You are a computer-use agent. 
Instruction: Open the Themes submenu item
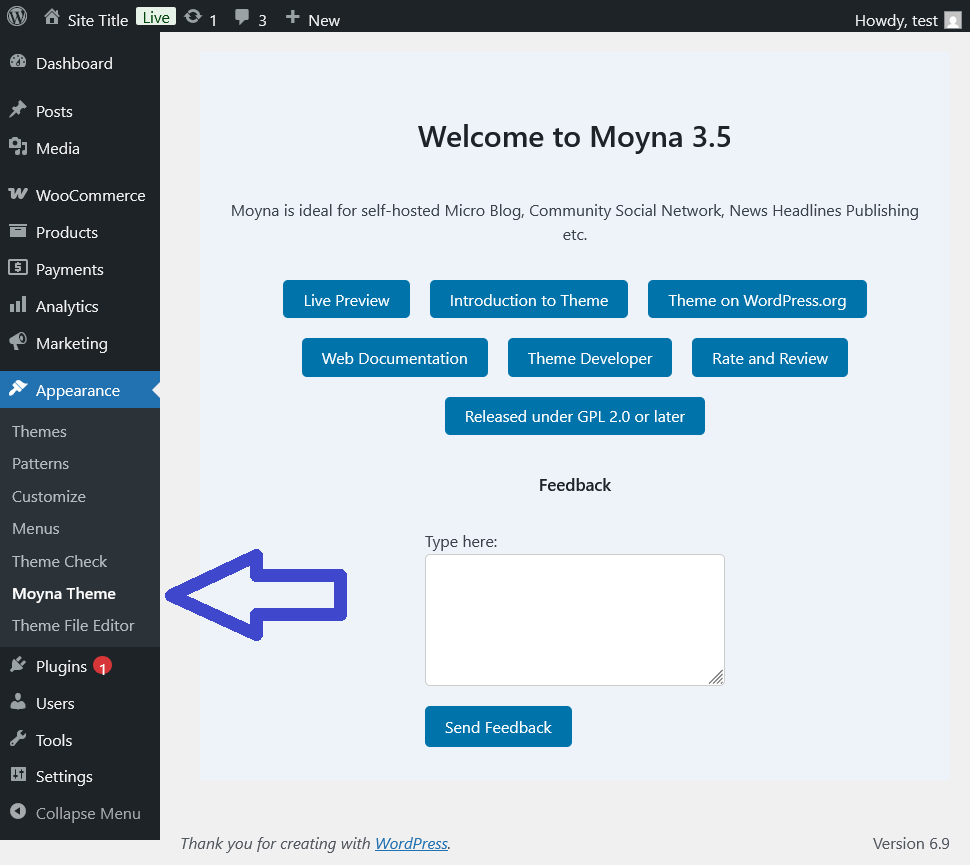point(39,431)
